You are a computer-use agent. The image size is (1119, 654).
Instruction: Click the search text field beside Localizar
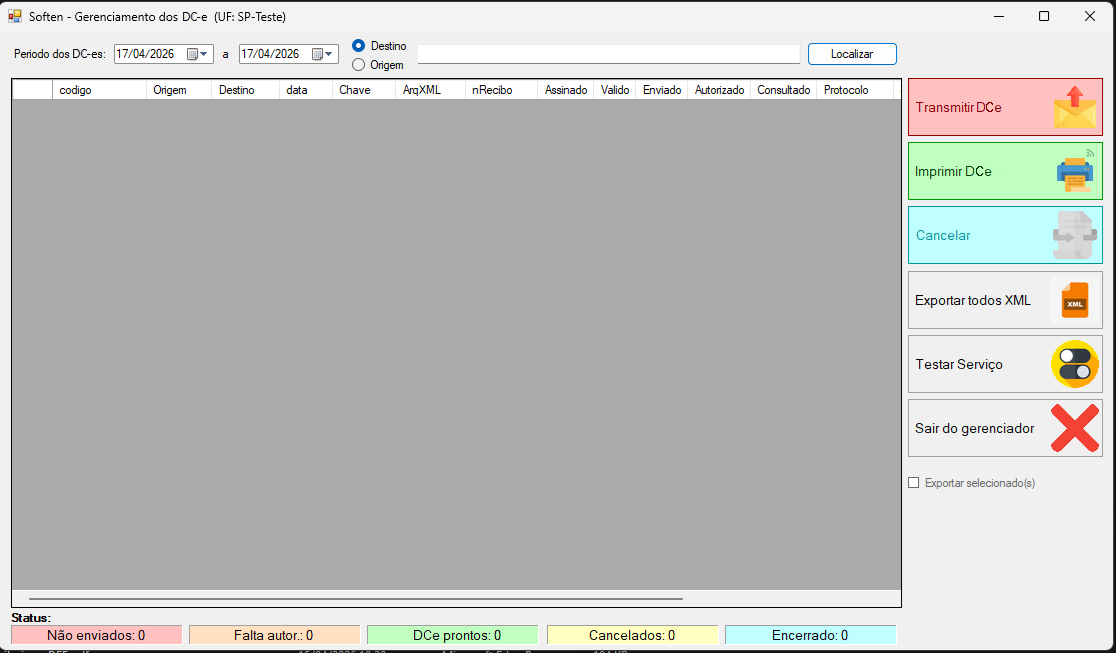(x=608, y=54)
